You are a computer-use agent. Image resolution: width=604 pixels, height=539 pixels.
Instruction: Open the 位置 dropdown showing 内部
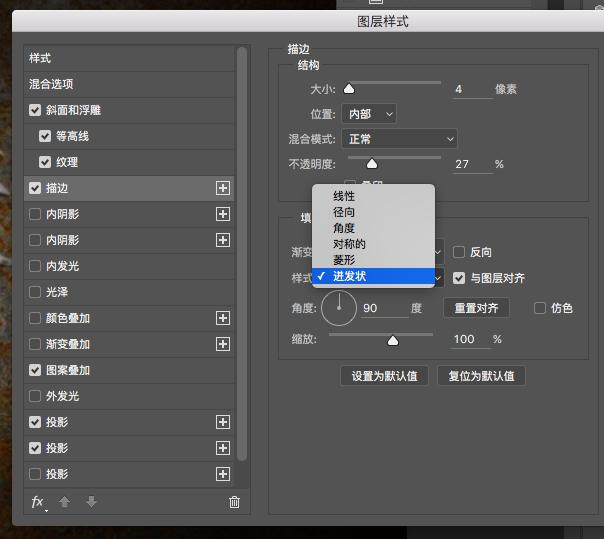pyautogui.click(x=369, y=114)
